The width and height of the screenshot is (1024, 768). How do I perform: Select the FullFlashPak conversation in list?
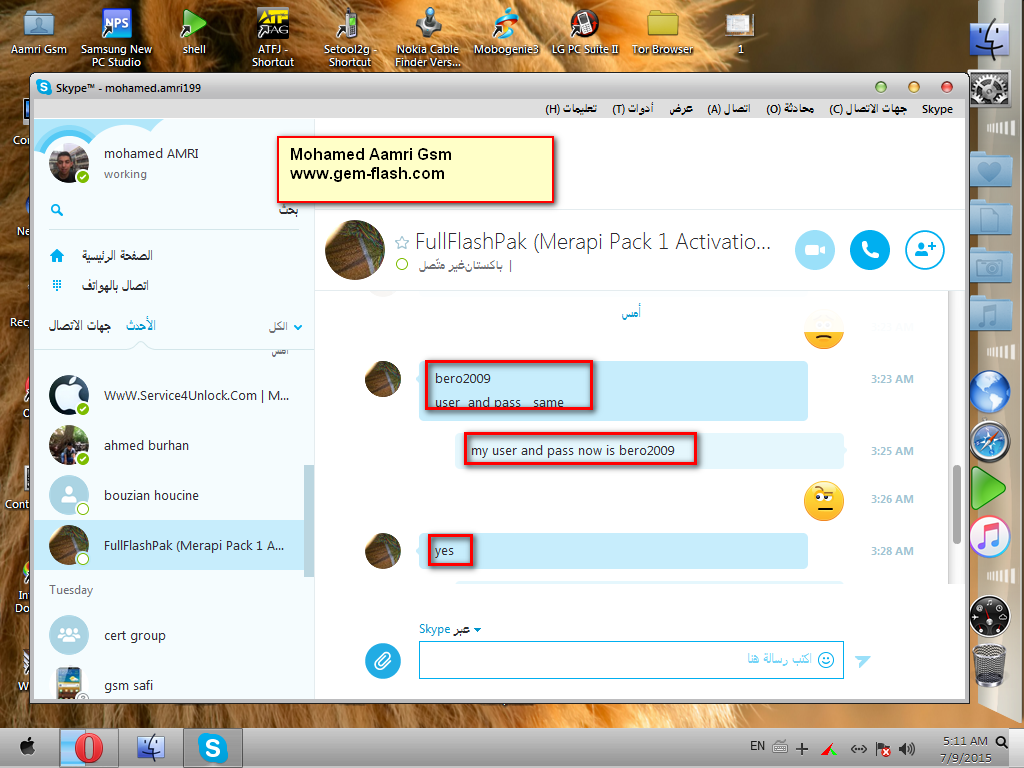point(169,545)
